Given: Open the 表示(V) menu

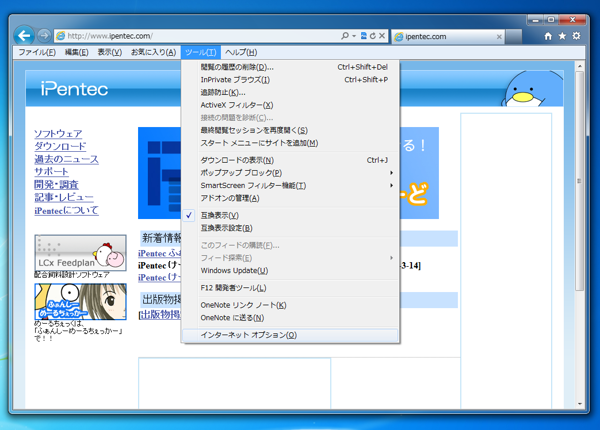Looking at the screenshot, I should (110, 52).
